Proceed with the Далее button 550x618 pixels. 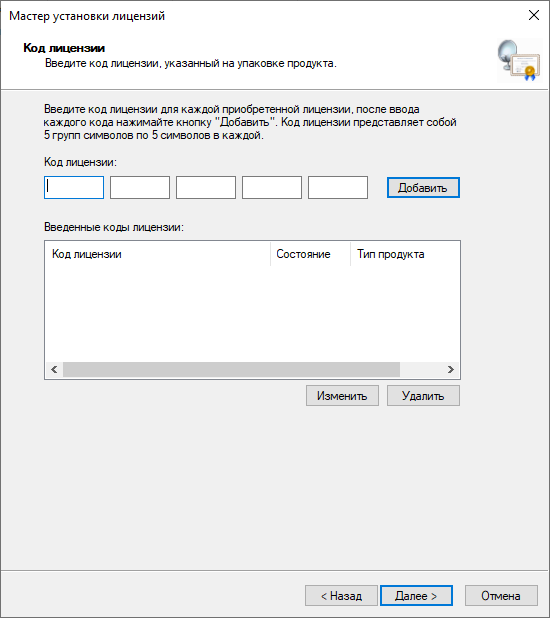click(416, 596)
